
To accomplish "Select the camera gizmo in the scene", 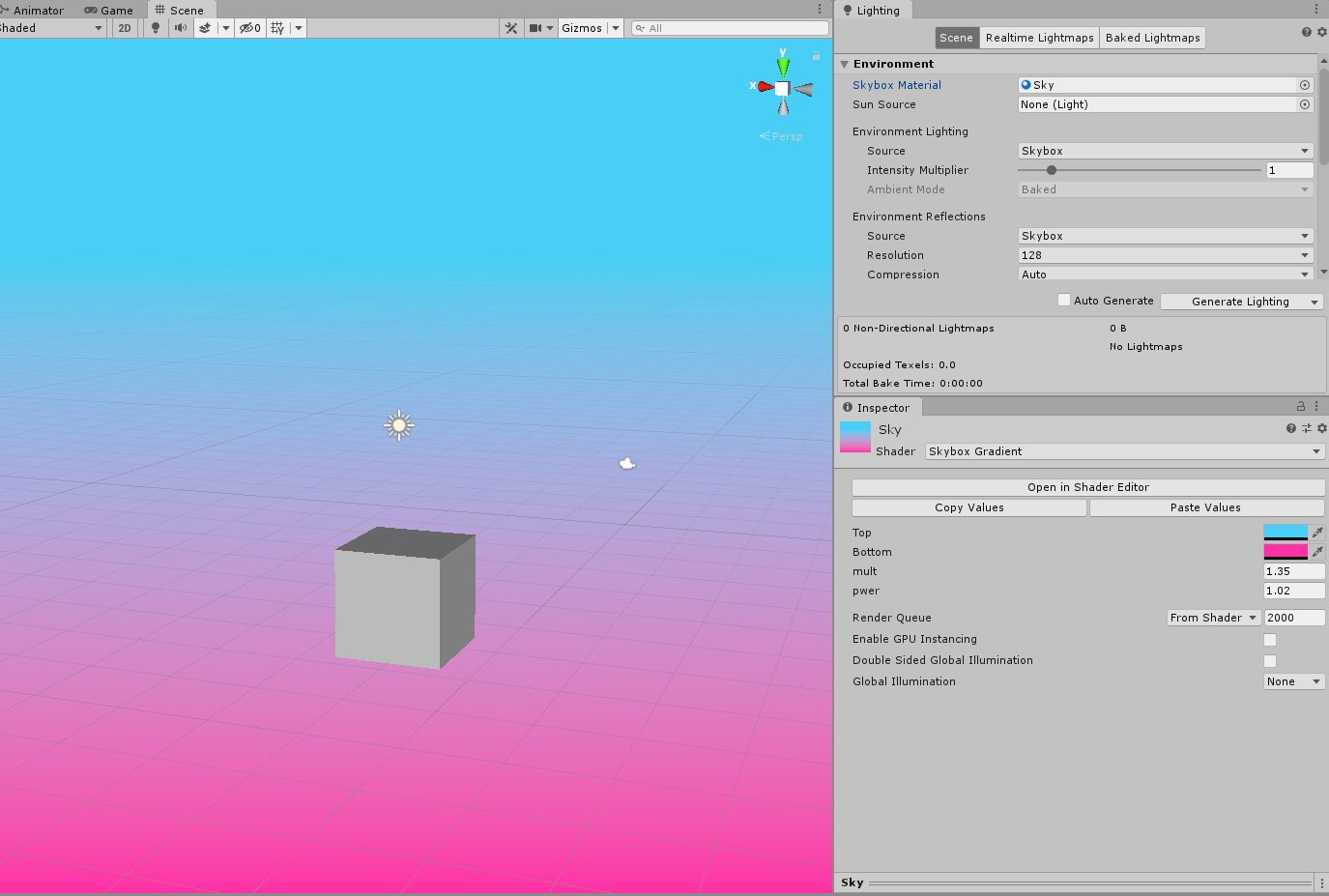I will [626, 464].
